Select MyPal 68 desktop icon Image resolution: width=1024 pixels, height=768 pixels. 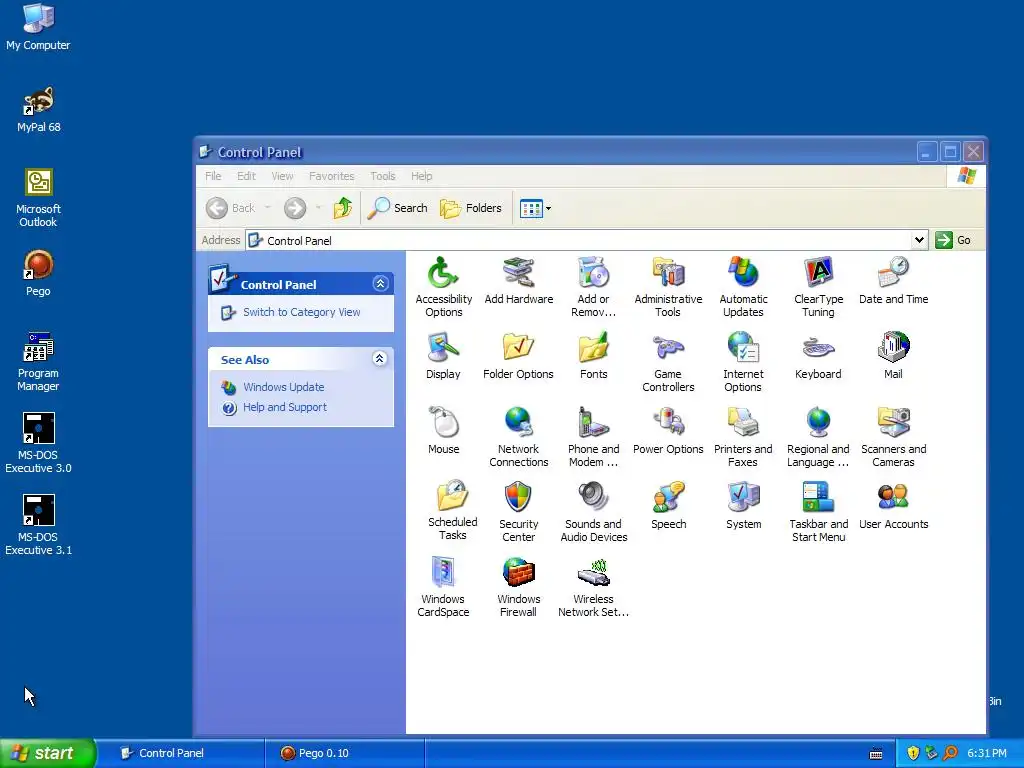39,110
